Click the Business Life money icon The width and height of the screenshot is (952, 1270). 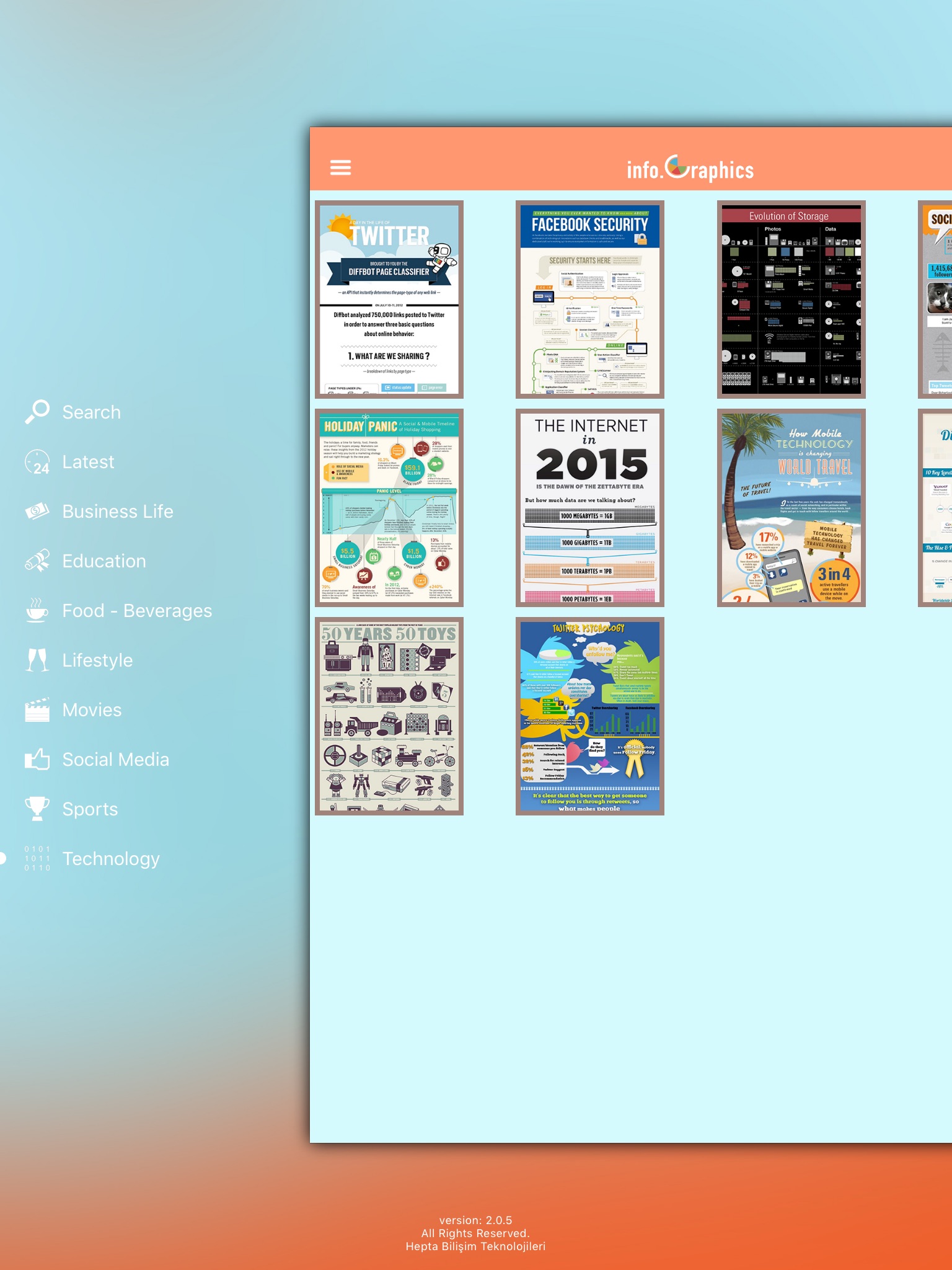37,512
